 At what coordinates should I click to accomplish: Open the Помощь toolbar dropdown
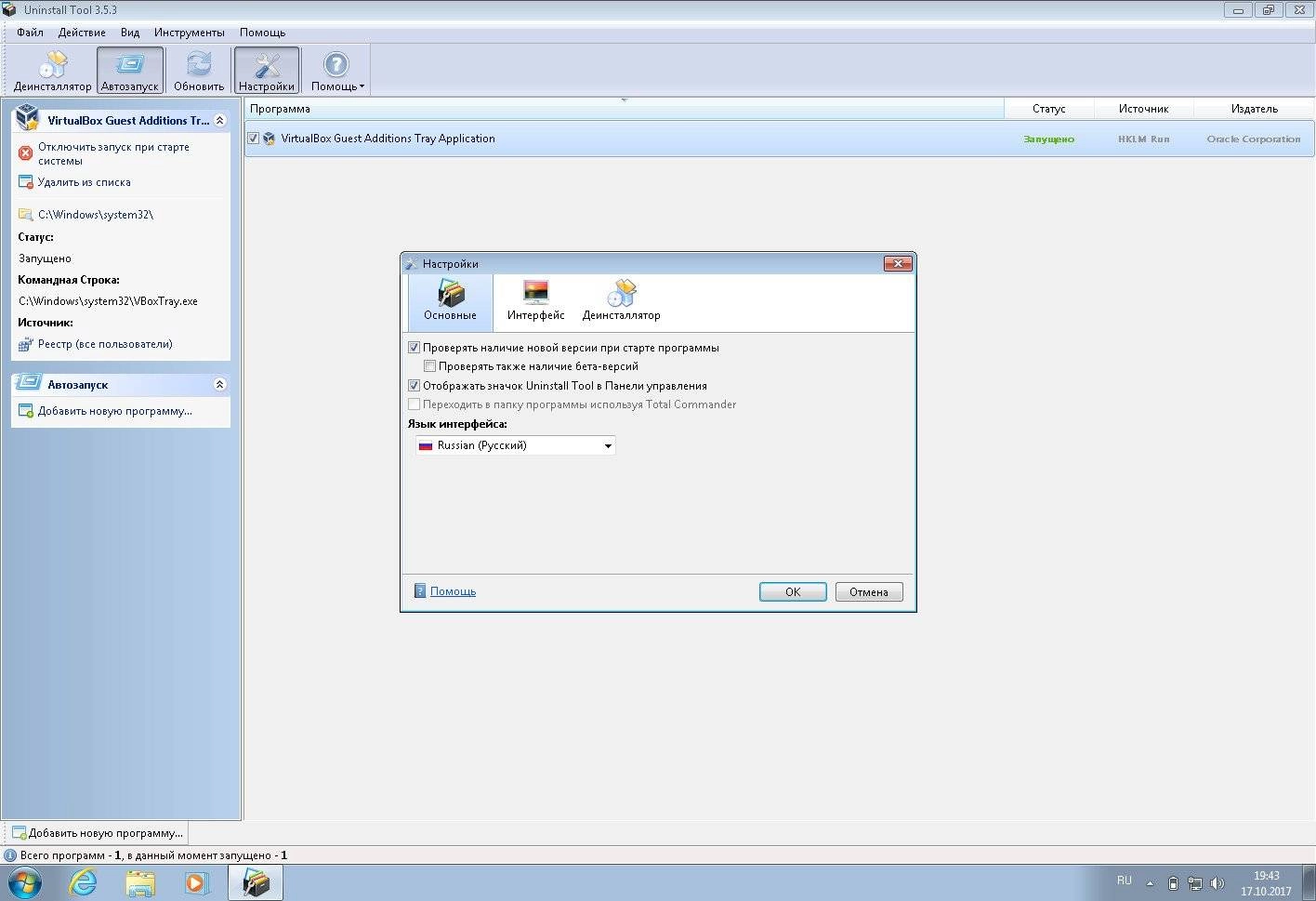coord(336,71)
